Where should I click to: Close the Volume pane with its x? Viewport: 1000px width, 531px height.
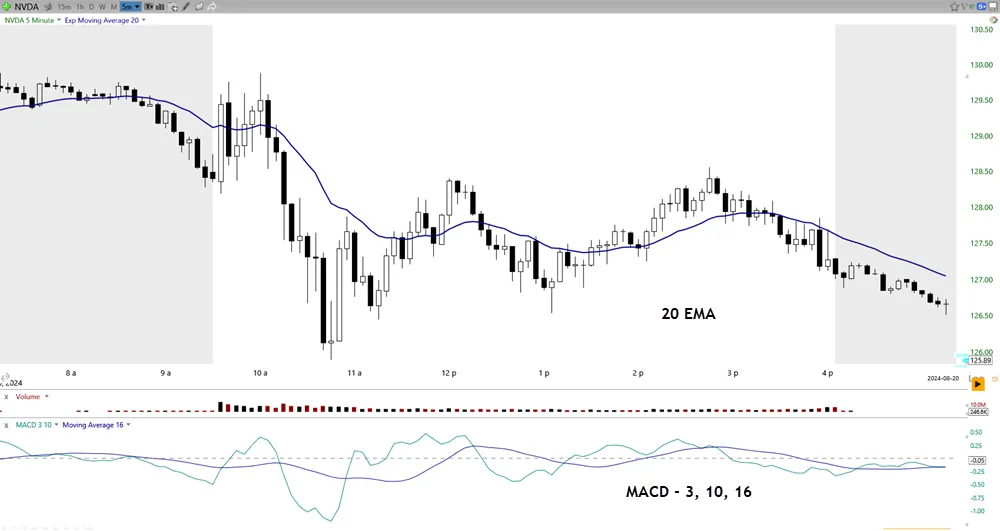6,396
